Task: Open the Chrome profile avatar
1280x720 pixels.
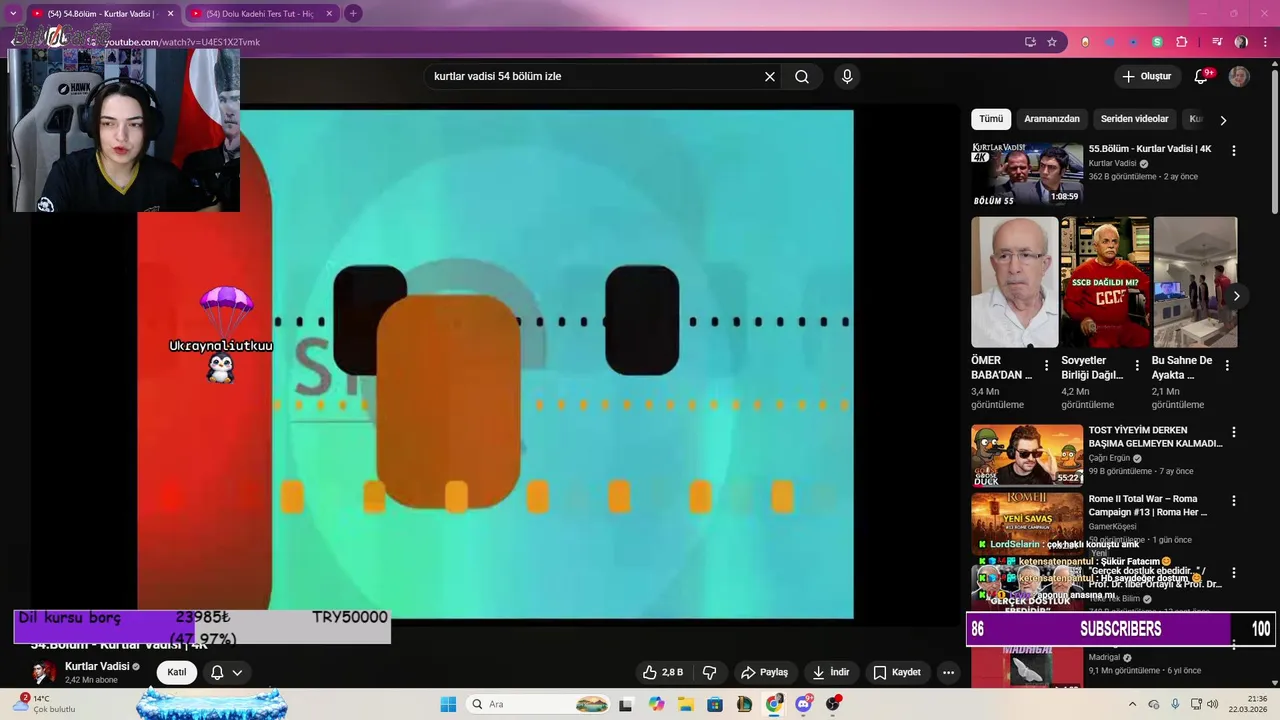Action: (1241, 42)
